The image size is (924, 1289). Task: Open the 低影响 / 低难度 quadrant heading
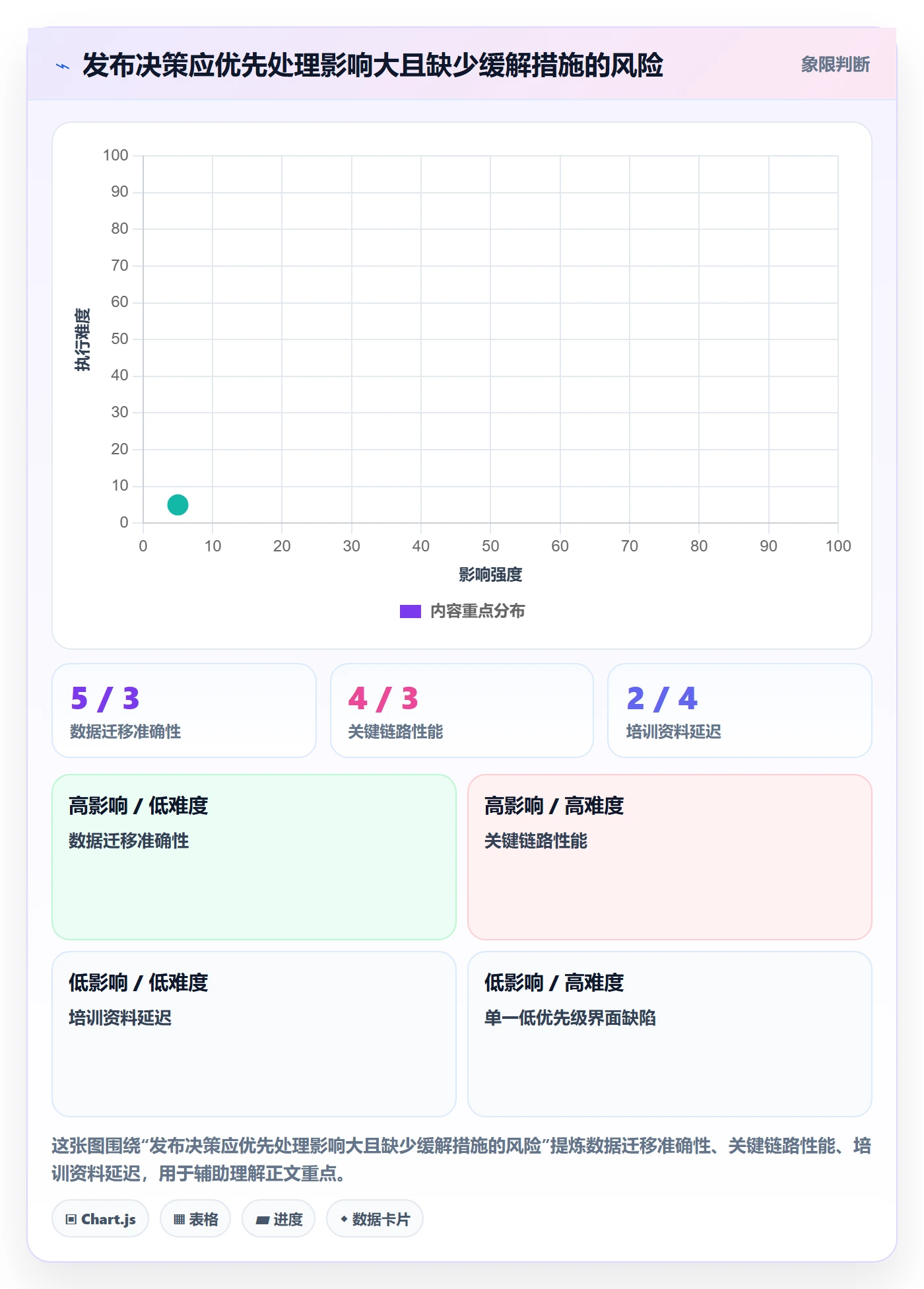[x=138, y=983]
